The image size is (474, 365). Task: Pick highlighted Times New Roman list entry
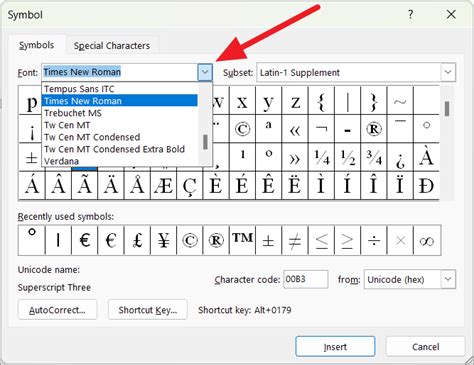120,101
